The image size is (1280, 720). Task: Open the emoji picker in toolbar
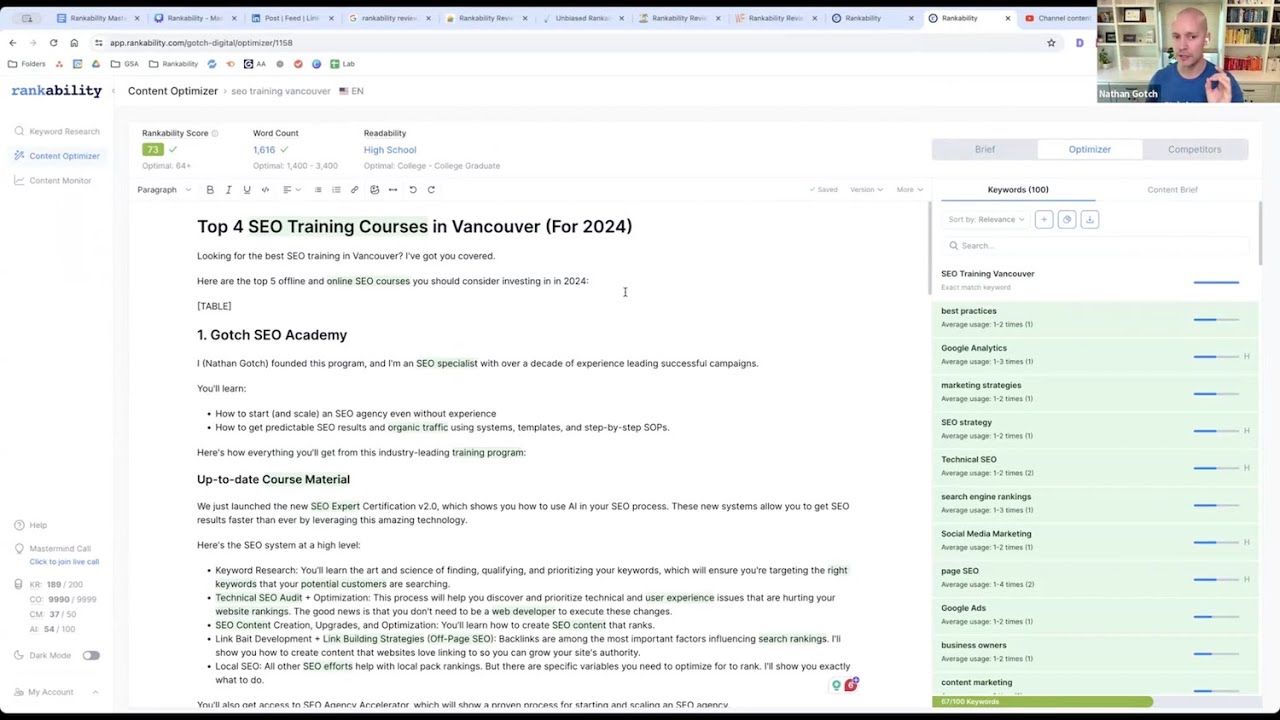click(374, 190)
